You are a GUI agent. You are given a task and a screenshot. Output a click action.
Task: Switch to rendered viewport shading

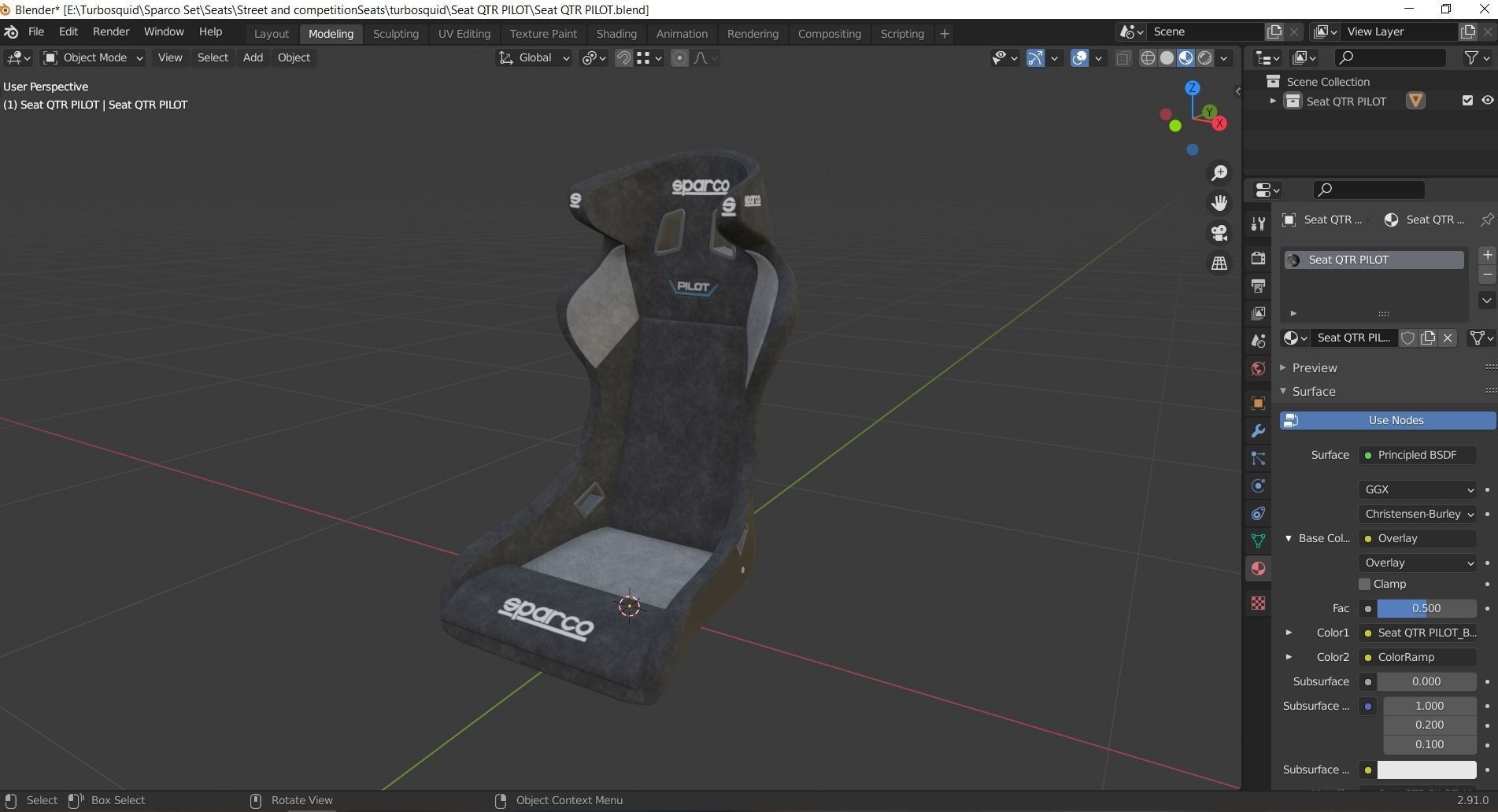click(x=1204, y=57)
